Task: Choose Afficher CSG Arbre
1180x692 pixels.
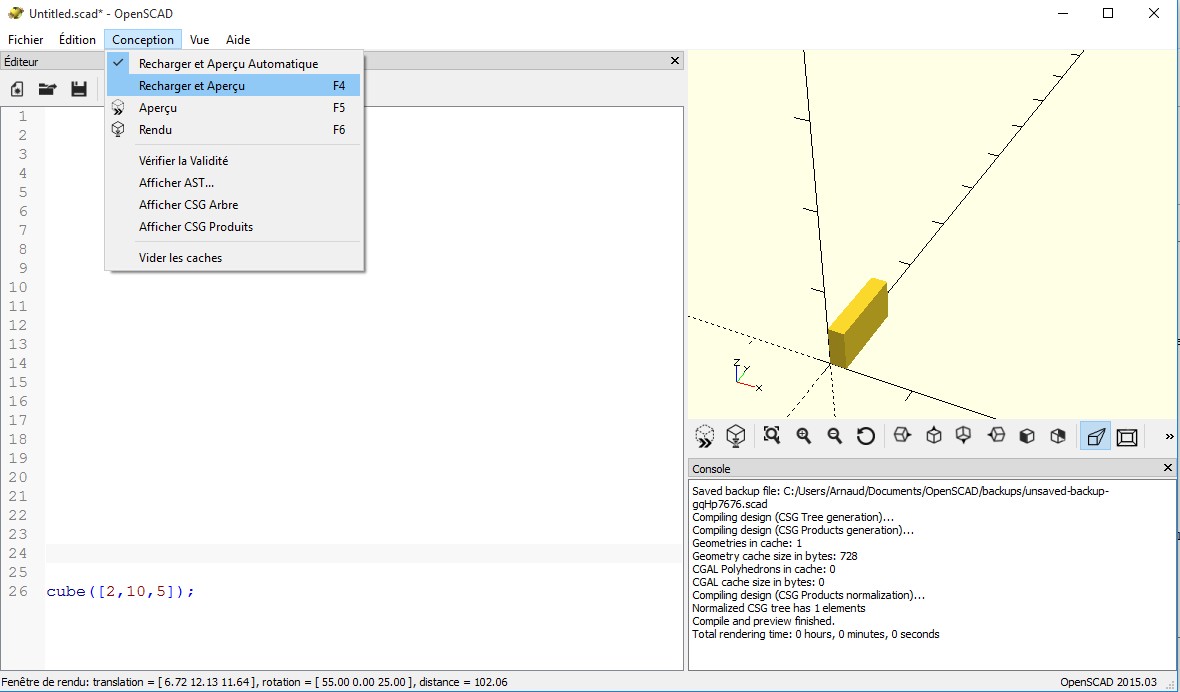Action: click(x=235, y=205)
